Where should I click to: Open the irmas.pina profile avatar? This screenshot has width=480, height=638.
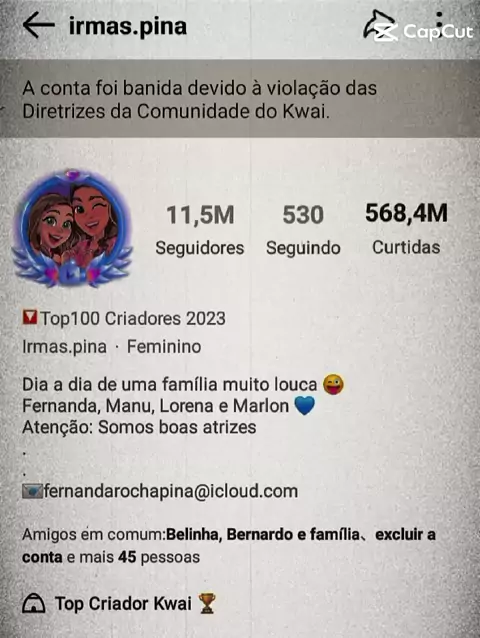tap(72, 229)
